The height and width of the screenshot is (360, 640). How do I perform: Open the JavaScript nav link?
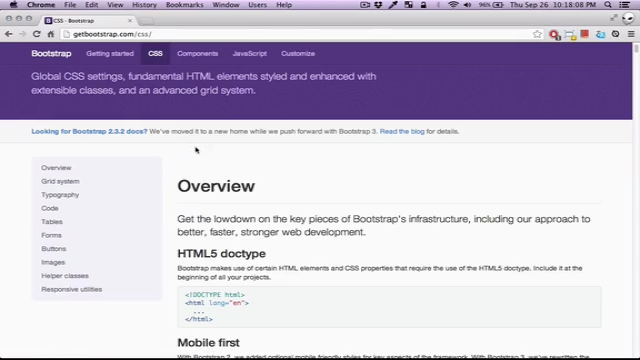pyautogui.click(x=249, y=53)
